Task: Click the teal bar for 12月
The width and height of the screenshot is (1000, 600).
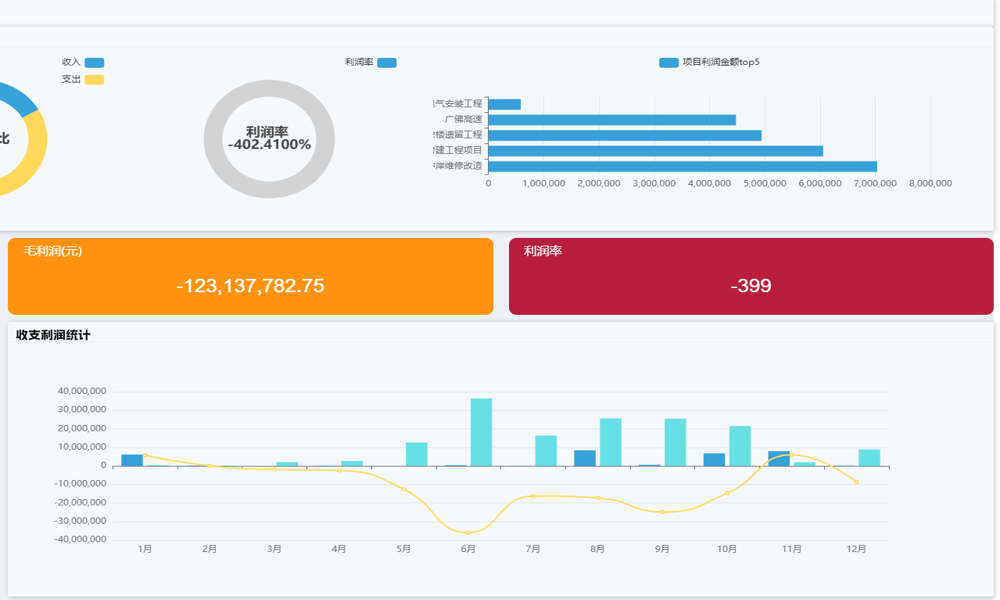Action: (x=869, y=457)
